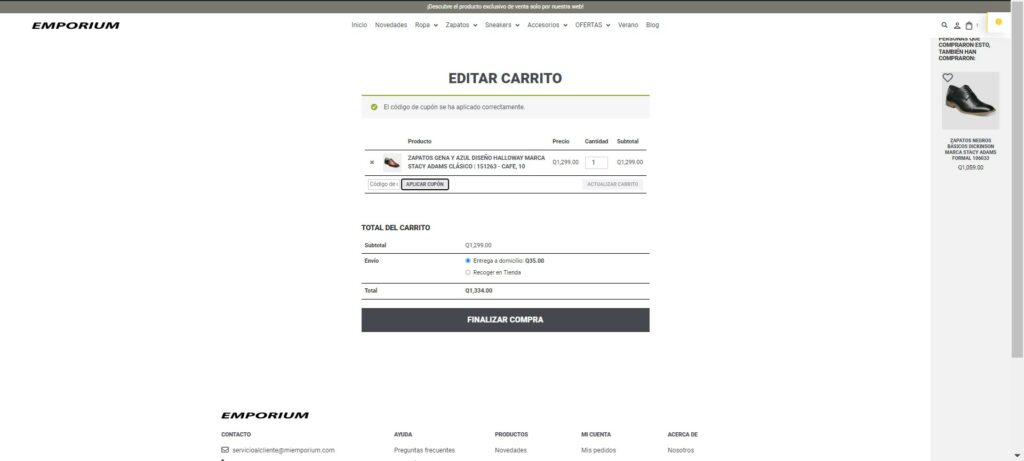Click the cart total Q1,334.00

pos(479,291)
